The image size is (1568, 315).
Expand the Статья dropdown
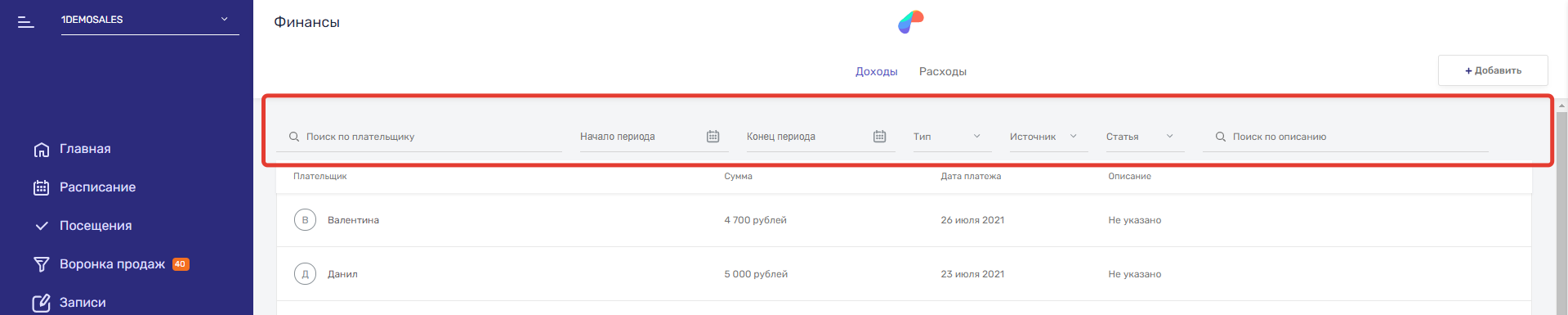click(x=1145, y=137)
